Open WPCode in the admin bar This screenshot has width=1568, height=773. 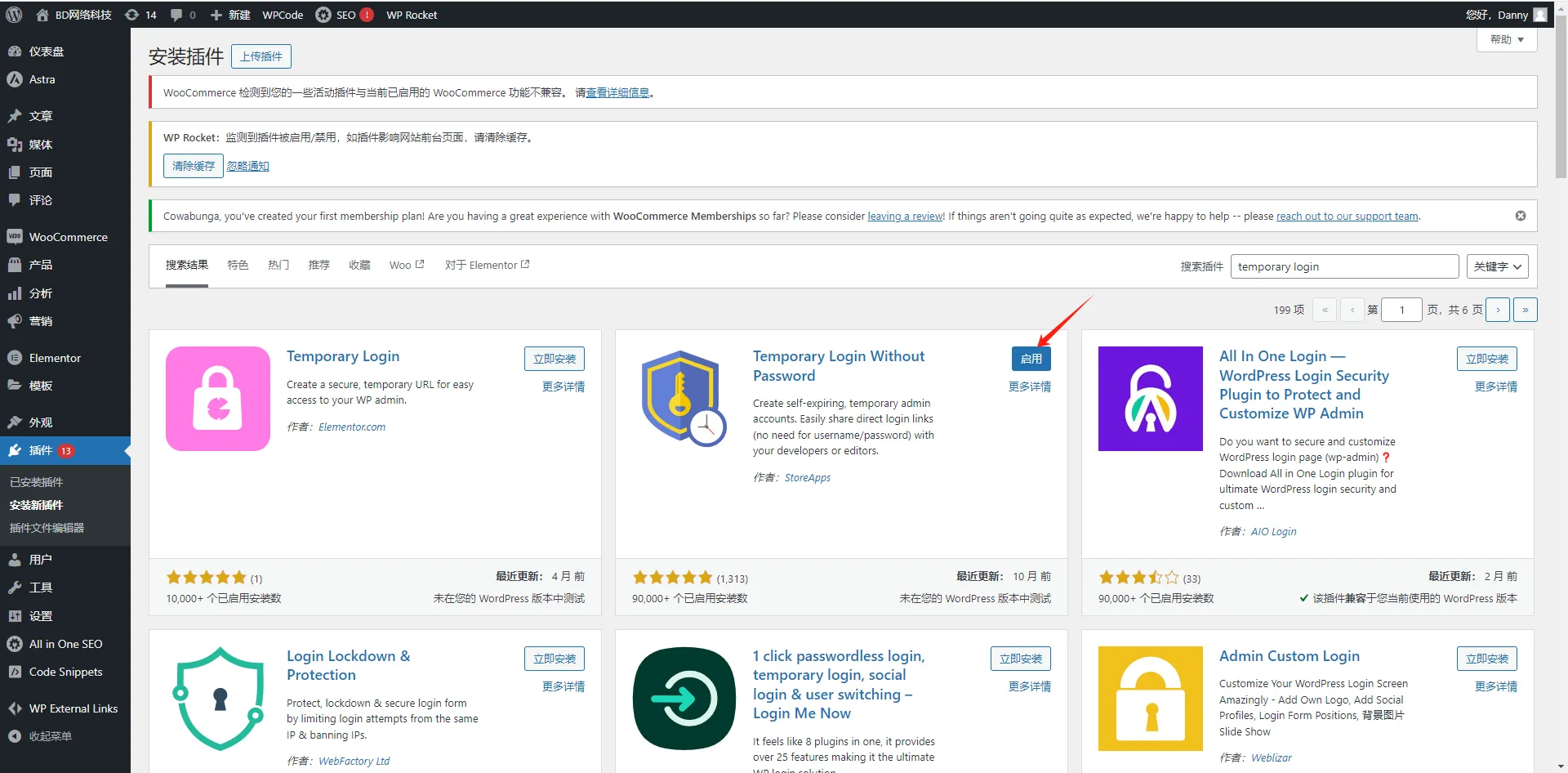283,15
